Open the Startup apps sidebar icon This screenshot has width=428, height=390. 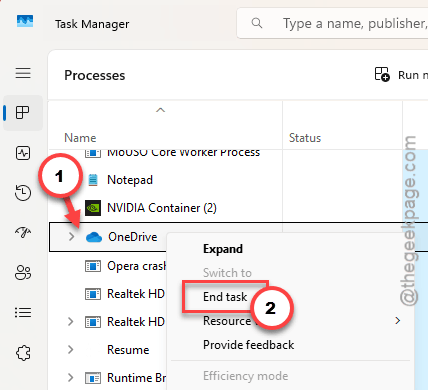[x=23, y=232]
